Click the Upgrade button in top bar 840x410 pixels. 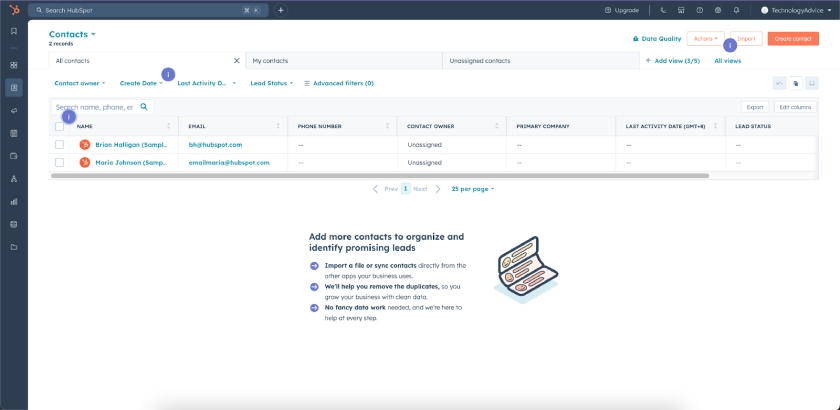click(x=621, y=10)
